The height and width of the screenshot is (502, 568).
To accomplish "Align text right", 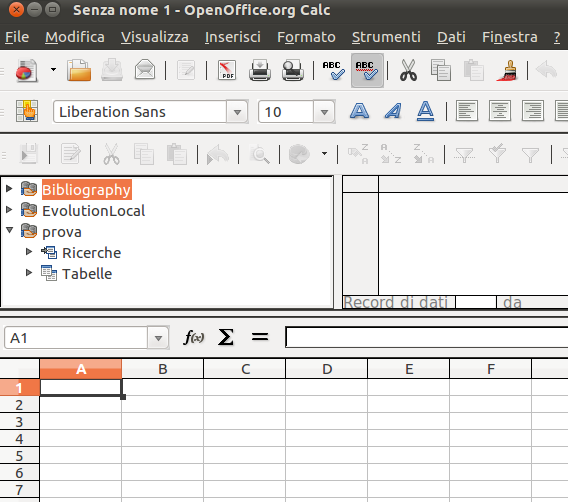I will coord(533,111).
